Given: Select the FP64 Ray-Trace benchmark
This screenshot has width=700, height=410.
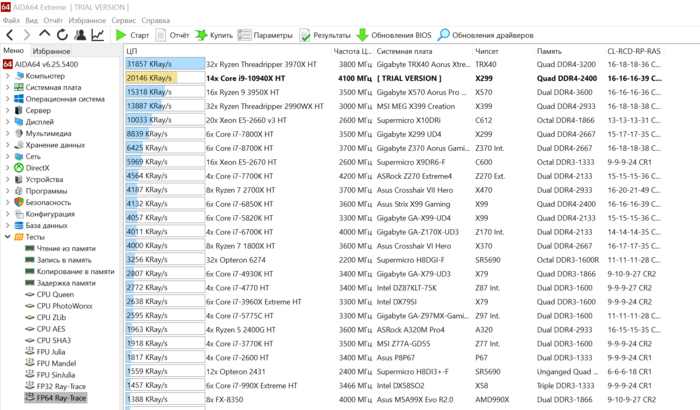Looking at the screenshot, I should 56,397.
